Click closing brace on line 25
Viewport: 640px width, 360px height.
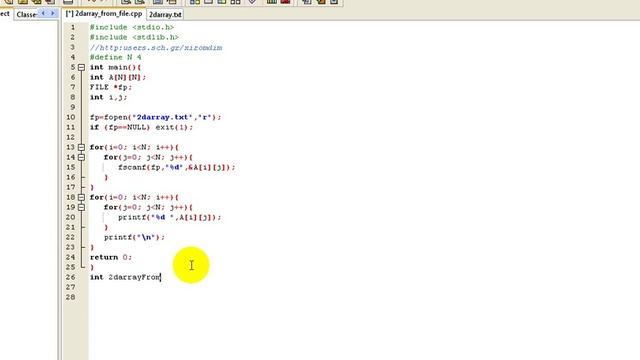pos(92,267)
